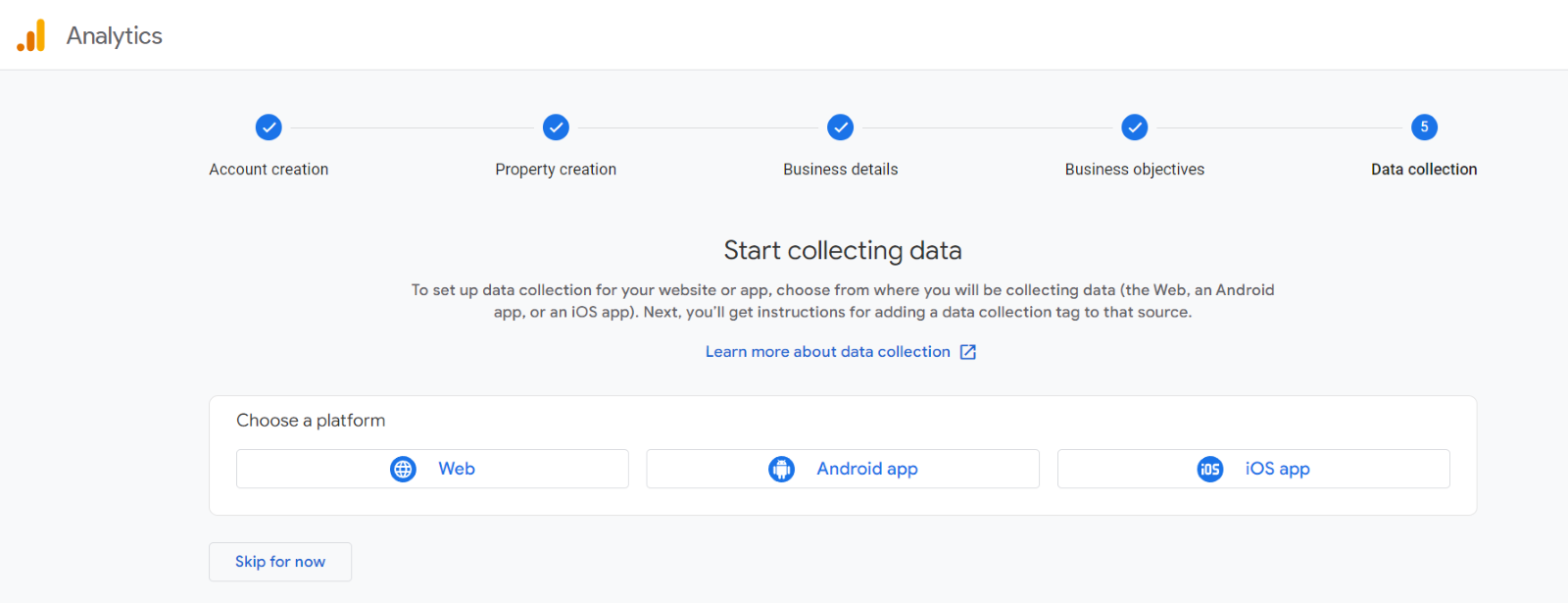Click the Business details checkmark step icon
Image resolution: width=1568 pixels, height=603 pixels.
tap(841, 127)
